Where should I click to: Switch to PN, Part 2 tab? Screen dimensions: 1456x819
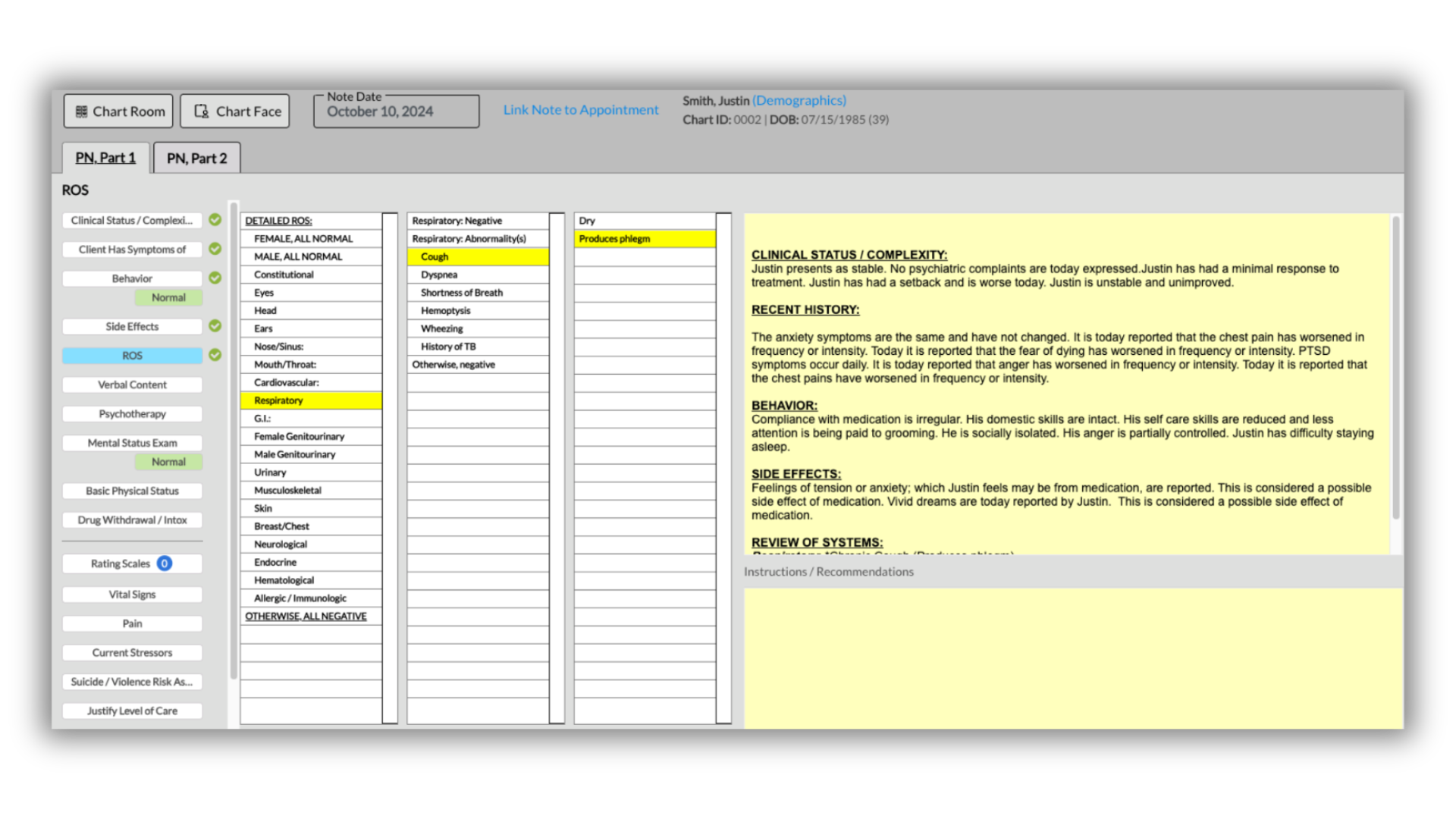[196, 158]
